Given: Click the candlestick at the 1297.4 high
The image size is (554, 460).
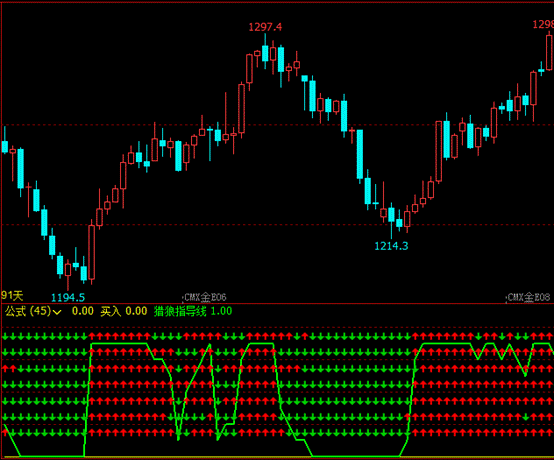Looking at the screenshot, I should 265,53.
